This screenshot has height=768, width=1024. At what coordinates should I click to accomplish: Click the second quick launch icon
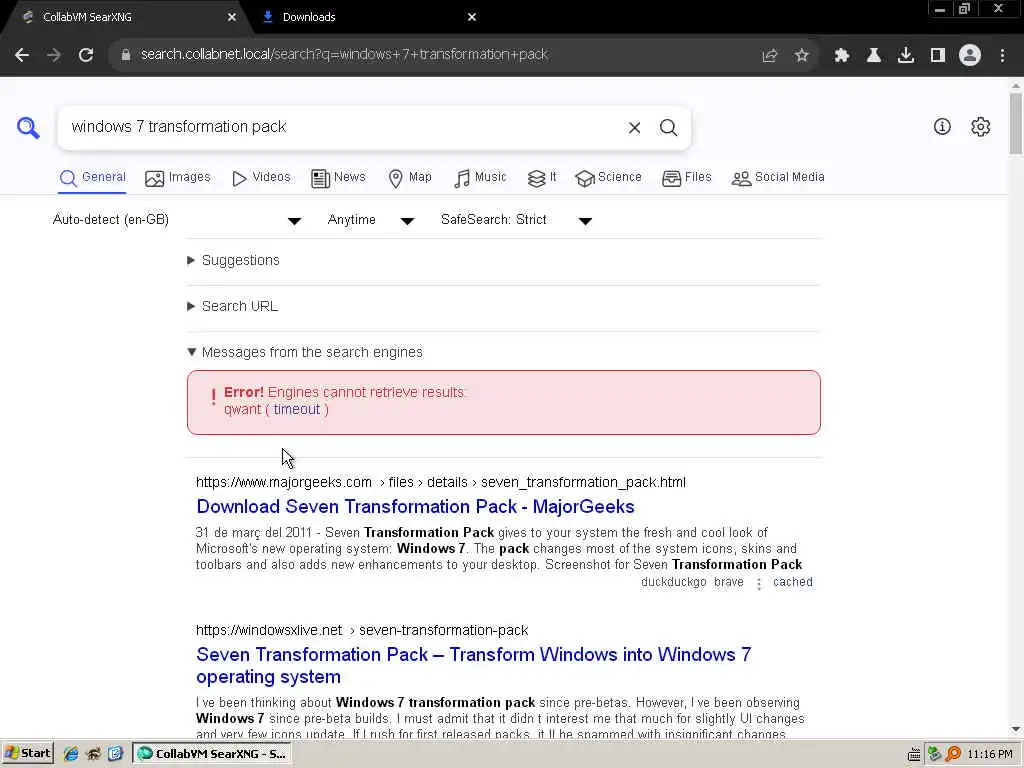[x=93, y=754]
